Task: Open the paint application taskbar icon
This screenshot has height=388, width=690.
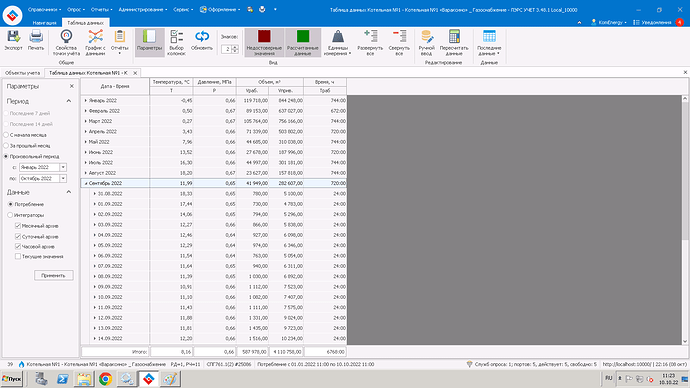Action: click(x=170, y=379)
